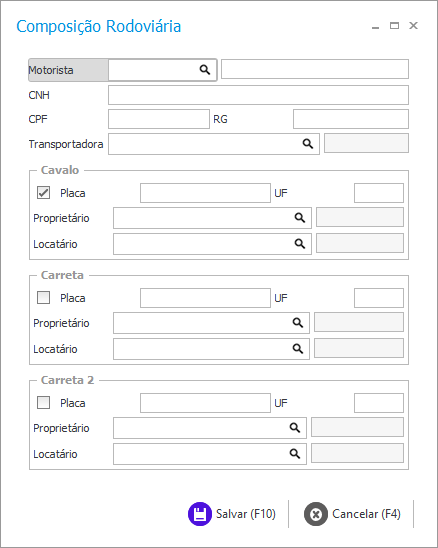Enable the Carreta 2 Placa checkbox
The image size is (438, 548).
[x=43, y=403]
